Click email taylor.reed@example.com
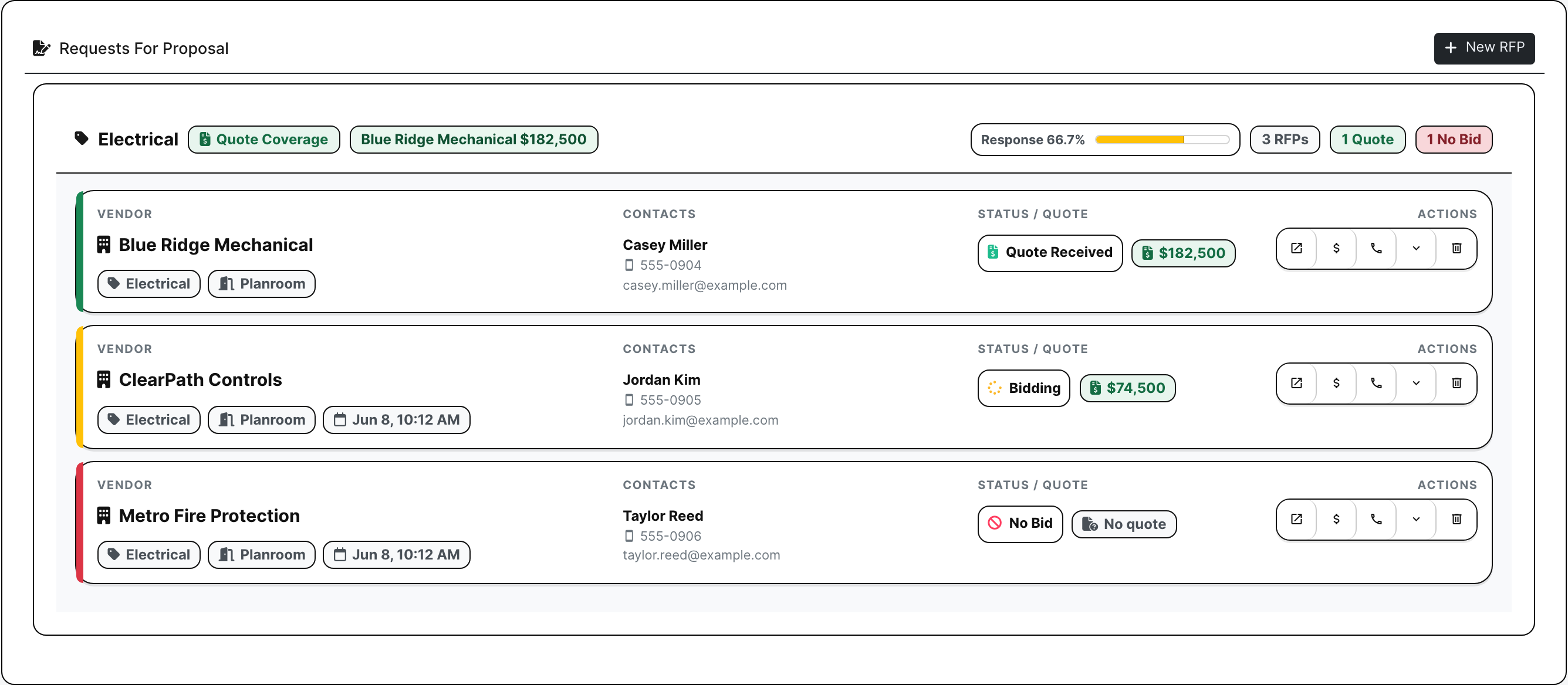 [x=701, y=556]
